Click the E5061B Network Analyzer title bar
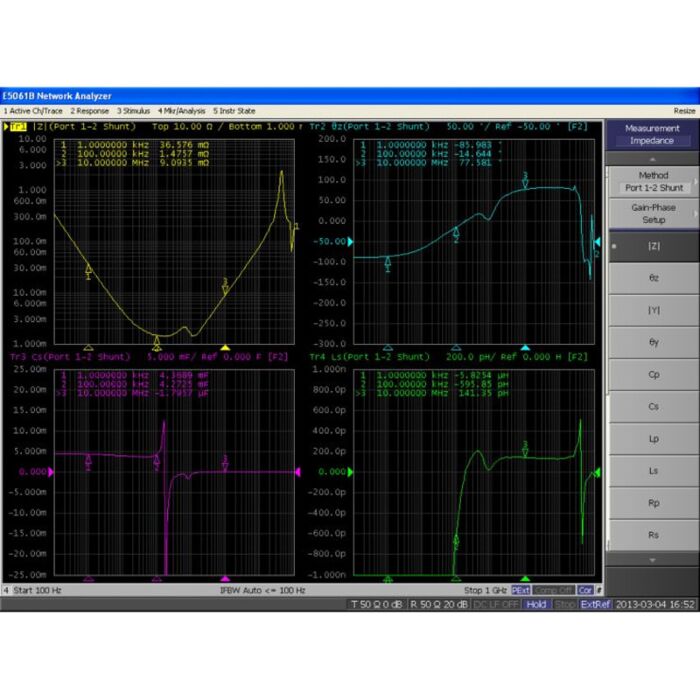This screenshot has height=700, width=700. [350, 96]
